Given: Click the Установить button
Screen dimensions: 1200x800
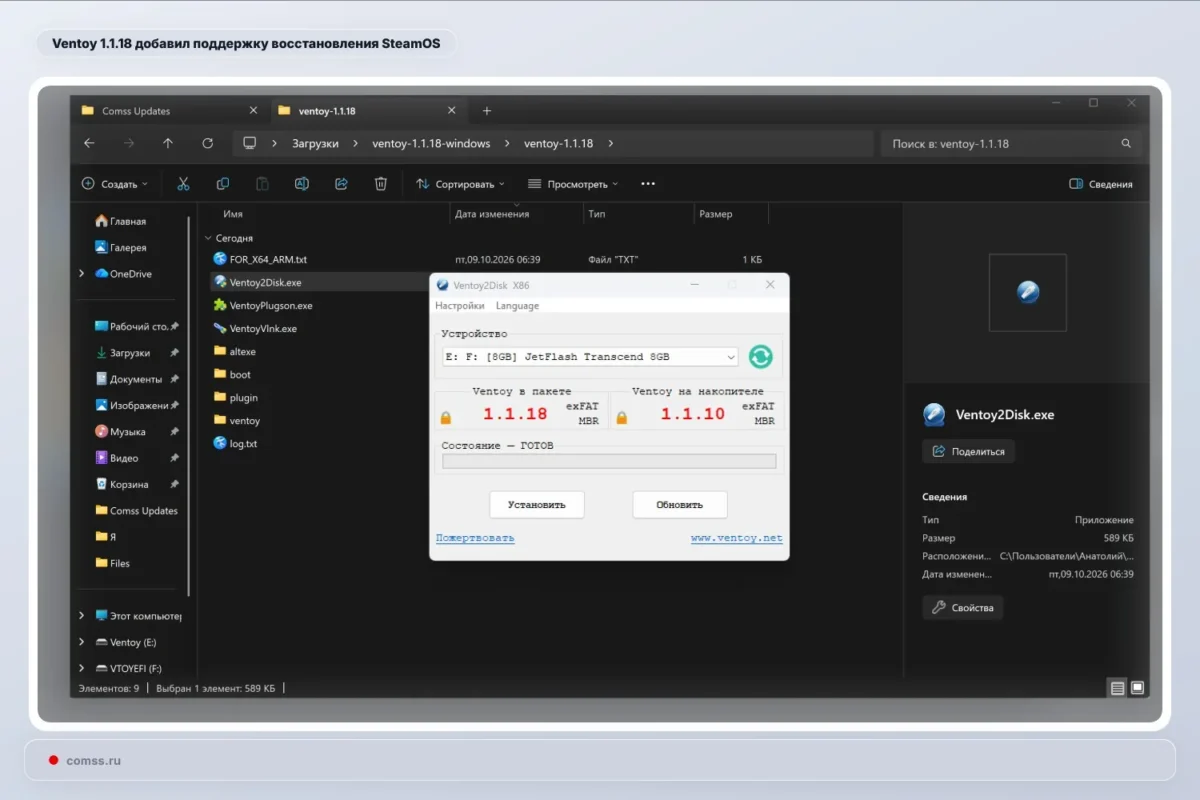Looking at the screenshot, I should click(537, 505).
